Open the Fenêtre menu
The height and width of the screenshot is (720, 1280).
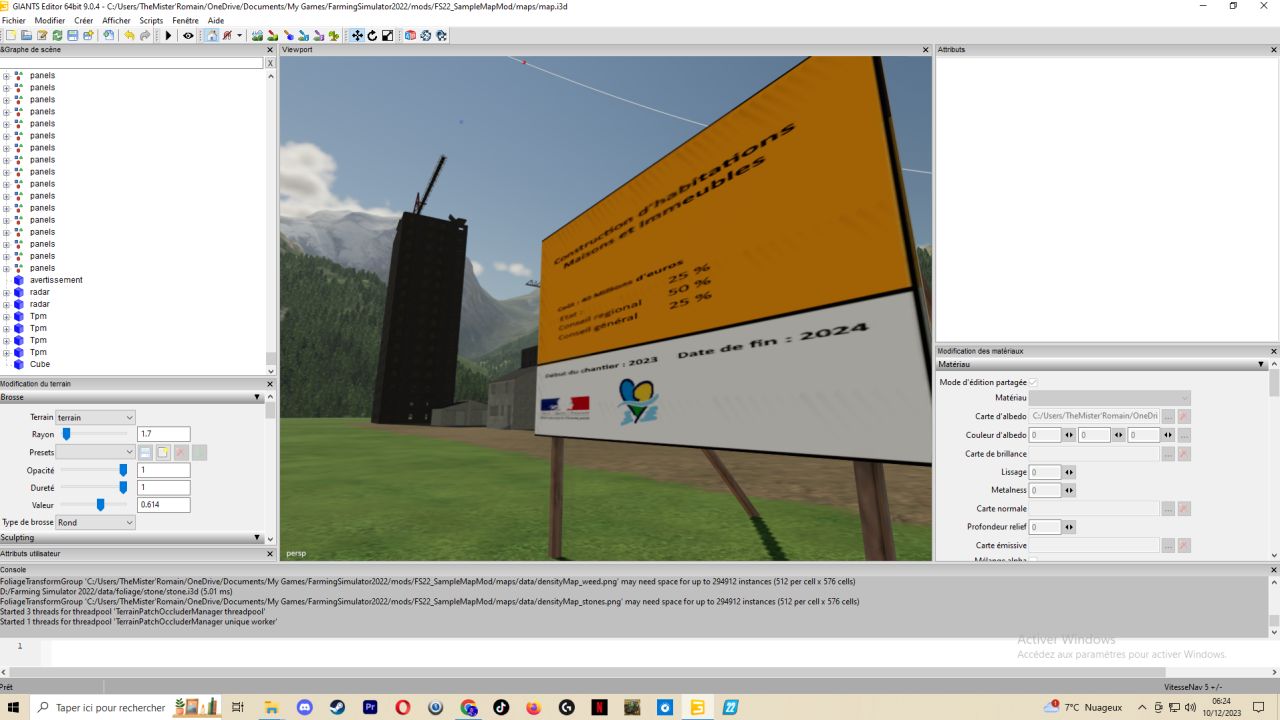point(185,20)
